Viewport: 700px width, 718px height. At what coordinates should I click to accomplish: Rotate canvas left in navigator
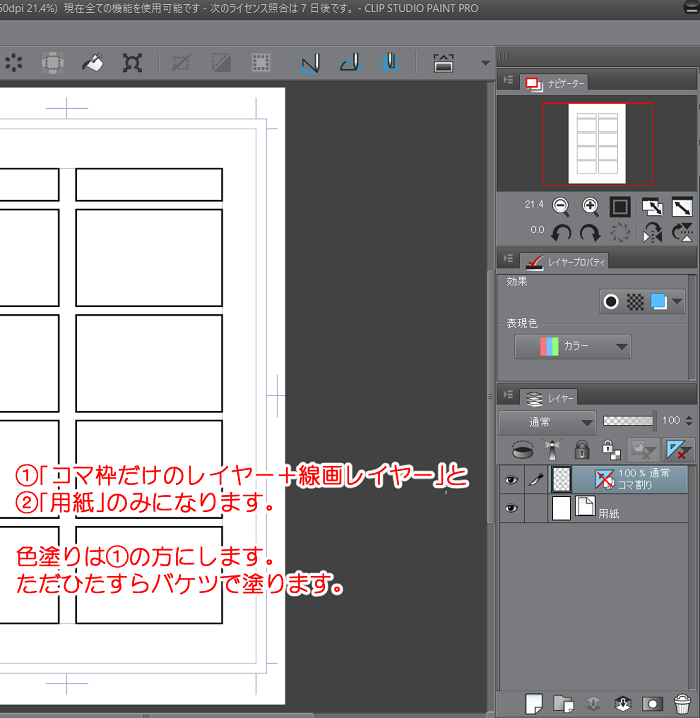(561, 233)
